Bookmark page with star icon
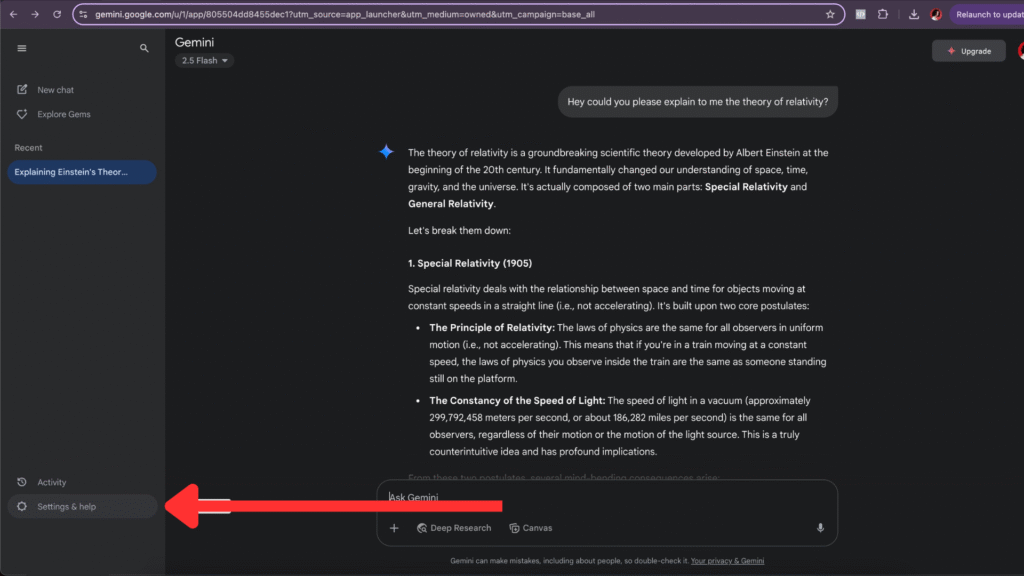The height and width of the screenshot is (576, 1024). click(830, 14)
